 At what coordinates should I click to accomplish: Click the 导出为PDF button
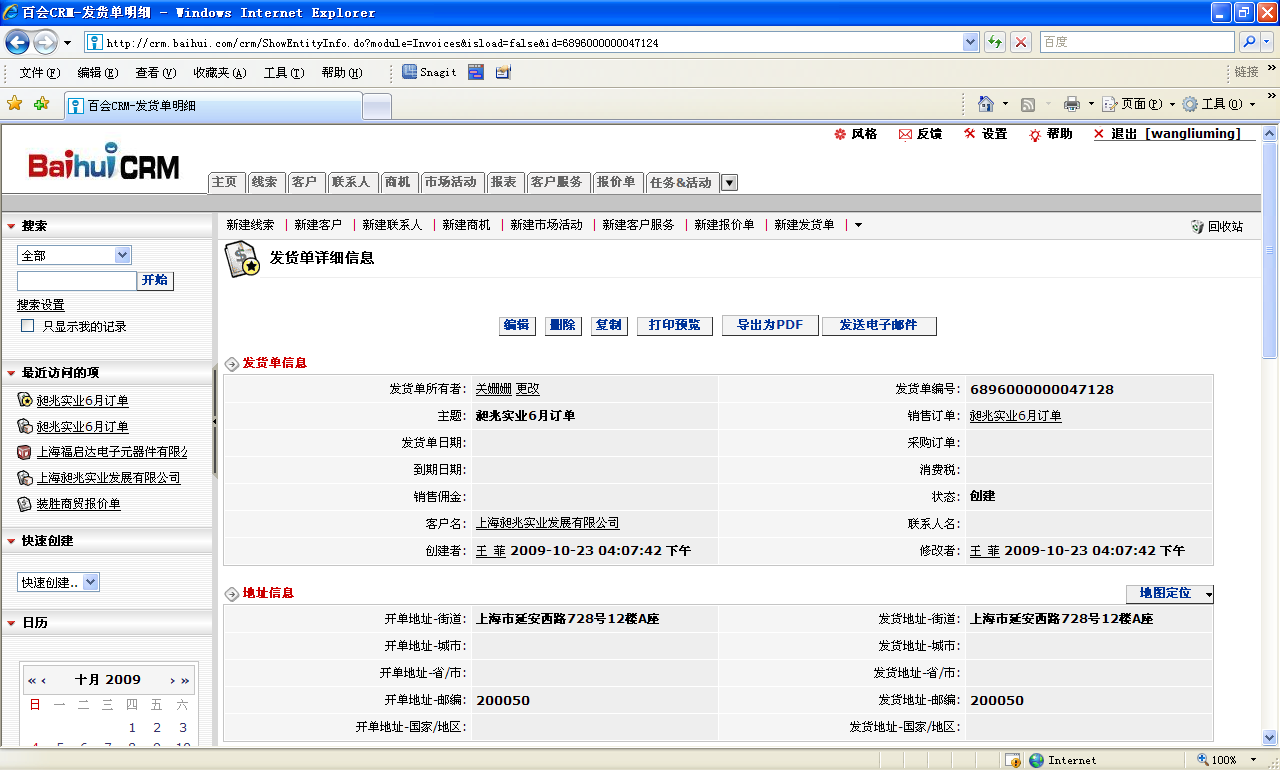click(770, 325)
